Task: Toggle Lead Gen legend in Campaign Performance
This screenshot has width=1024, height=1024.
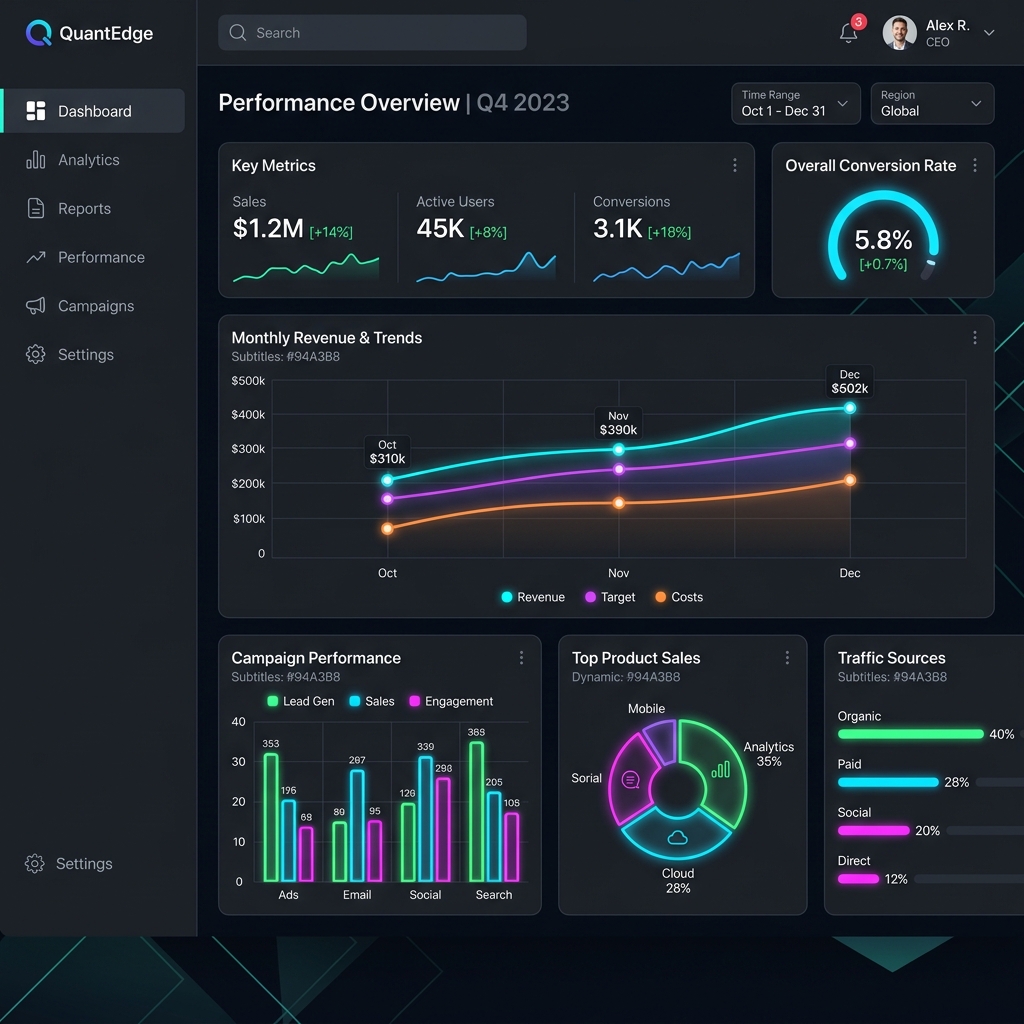Action: pos(301,701)
